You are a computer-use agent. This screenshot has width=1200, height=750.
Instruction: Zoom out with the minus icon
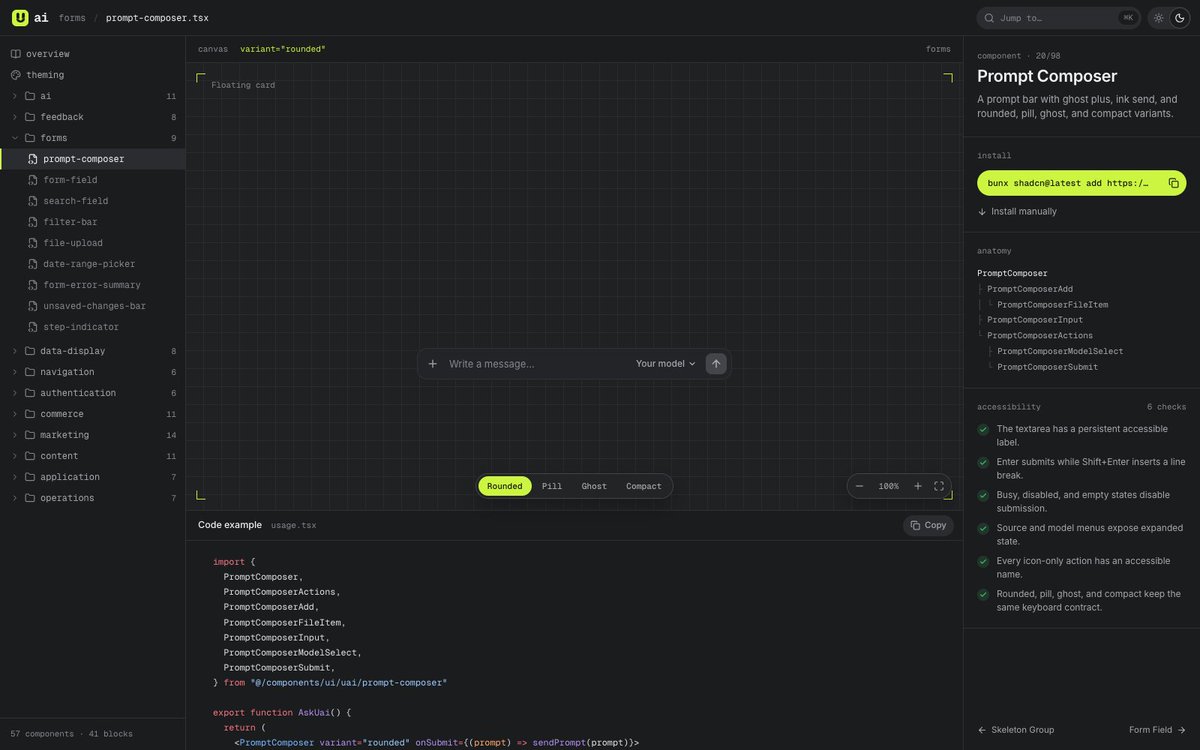click(x=859, y=486)
